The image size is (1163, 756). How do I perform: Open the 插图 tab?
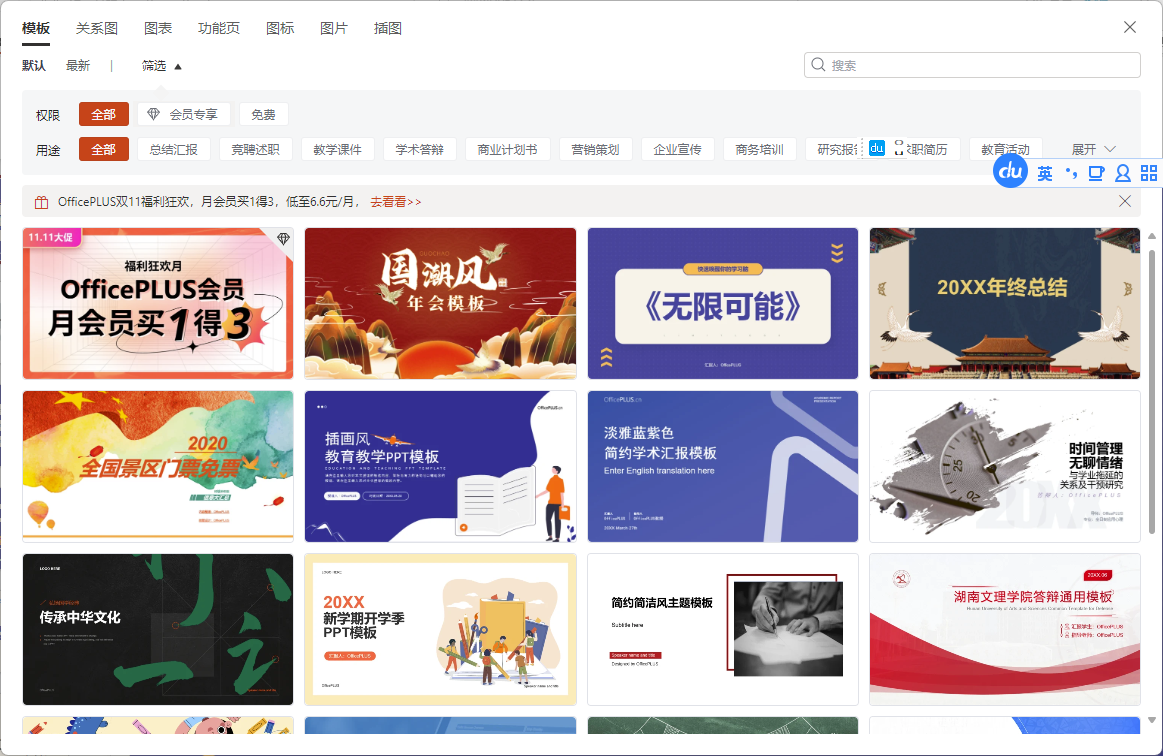tap(387, 28)
